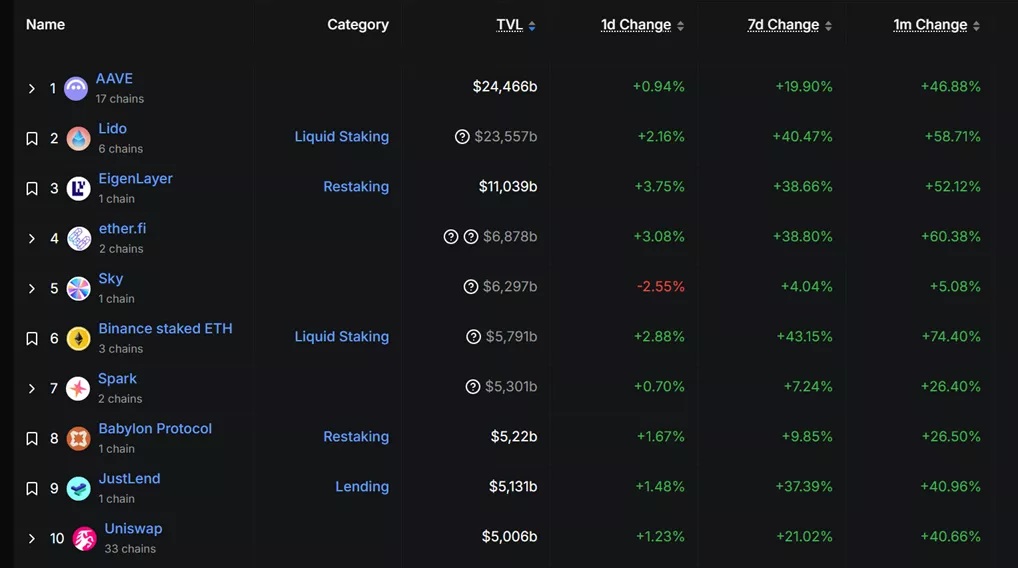The width and height of the screenshot is (1018, 568).
Task: Click the question mark beside Lido TVL
Action: pos(462,137)
